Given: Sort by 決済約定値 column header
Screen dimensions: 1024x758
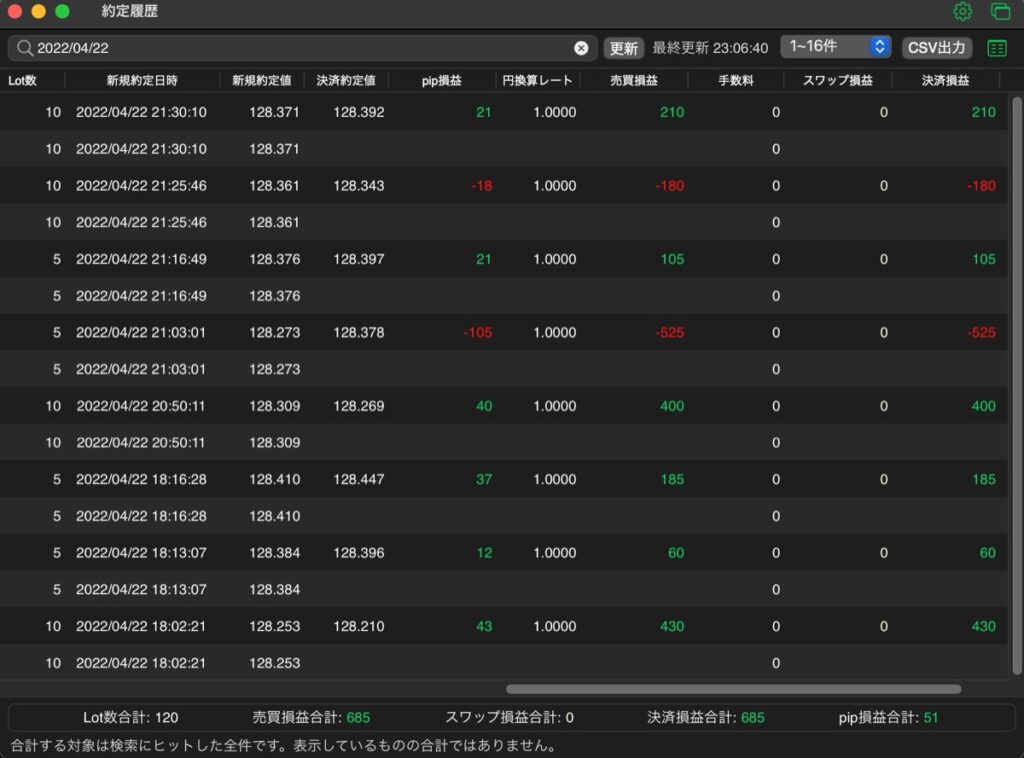Looking at the screenshot, I should tap(345, 80).
